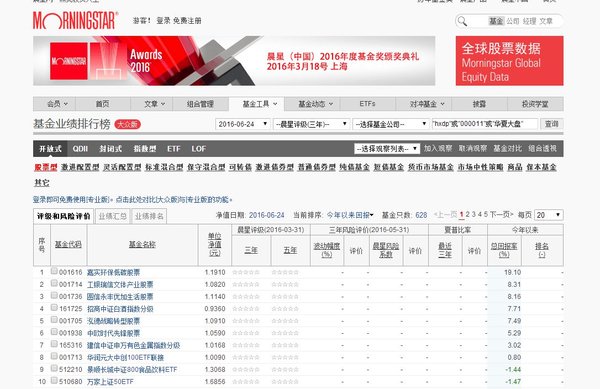Open the 2016-06-24 date dropdown
The width and height of the screenshot is (600, 389).
click(x=243, y=124)
